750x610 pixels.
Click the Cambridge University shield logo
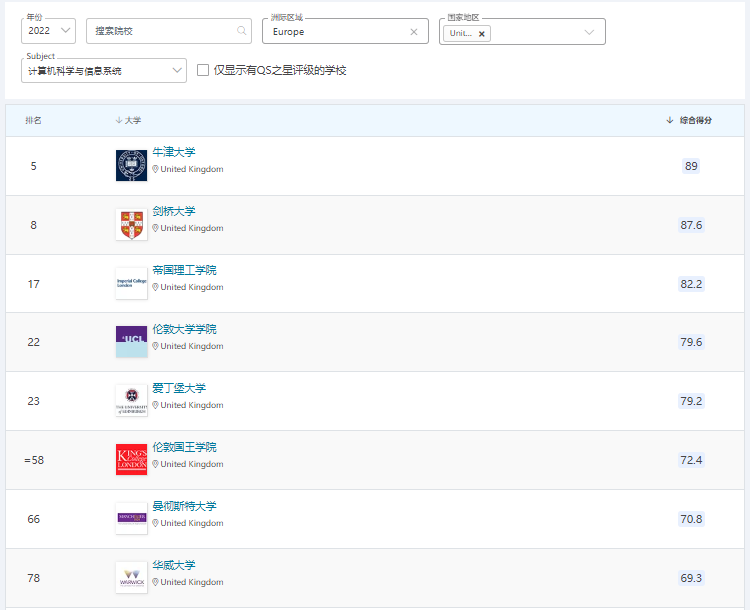click(x=131, y=225)
